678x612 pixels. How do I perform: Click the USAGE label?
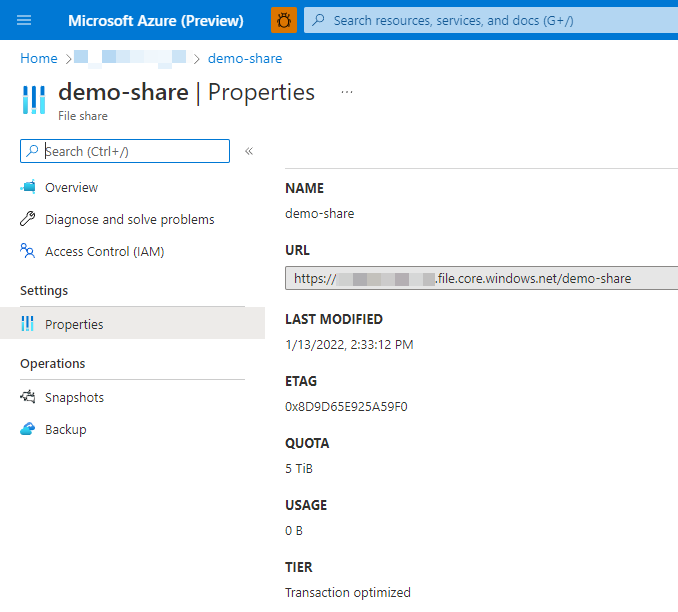click(306, 505)
